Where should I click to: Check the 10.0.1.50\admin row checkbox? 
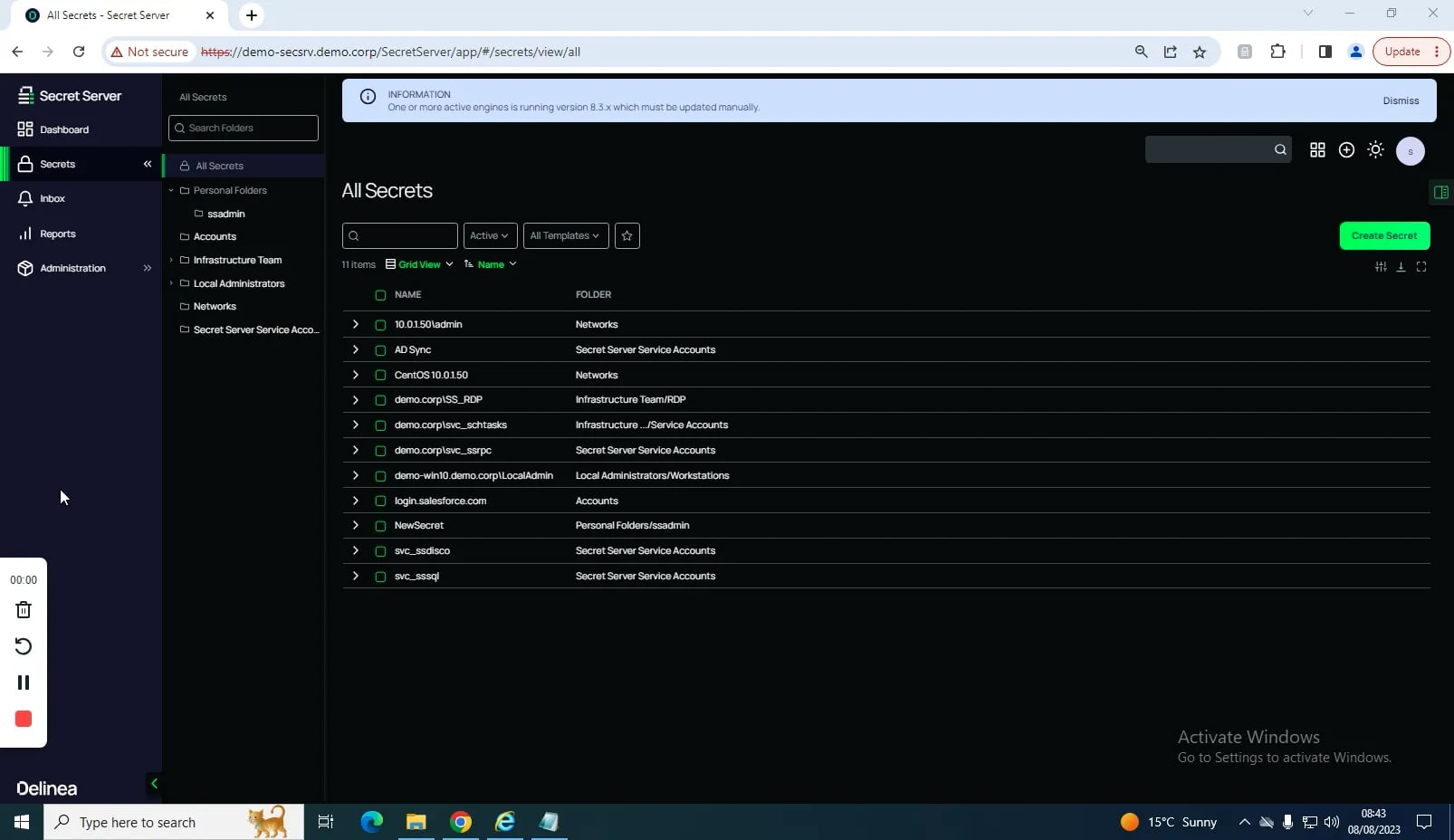click(380, 324)
